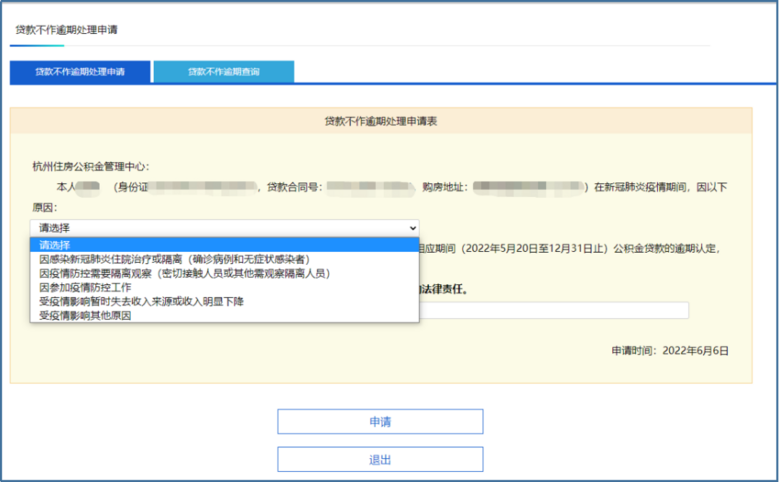Pick the 因疫情防控需要隔离观察 option
The image size is (779, 482).
pos(184,273)
